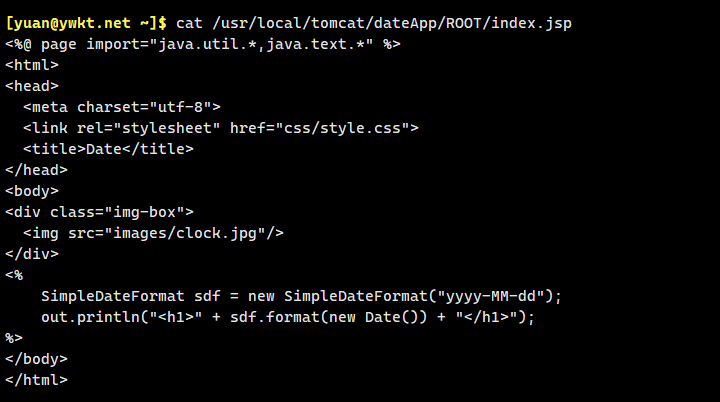Click the closing %> scriptlet marker

(x=14, y=338)
